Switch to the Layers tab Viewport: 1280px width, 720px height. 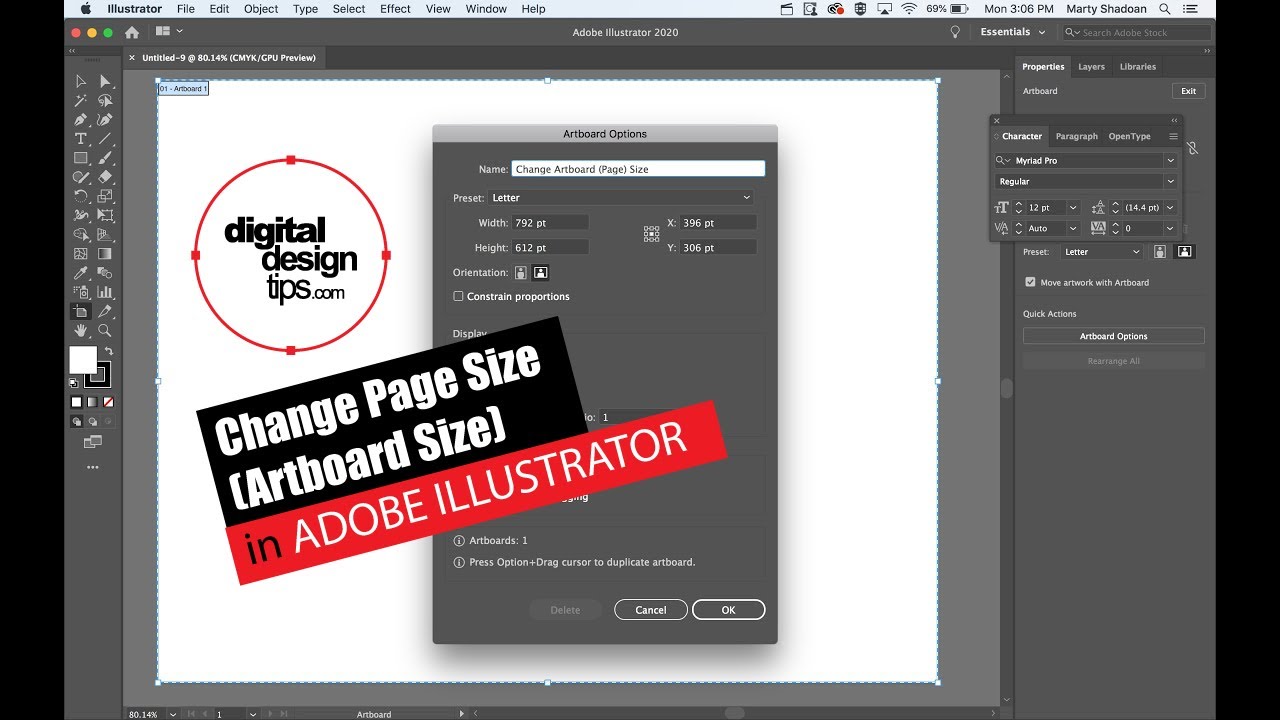coord(1091,67)
